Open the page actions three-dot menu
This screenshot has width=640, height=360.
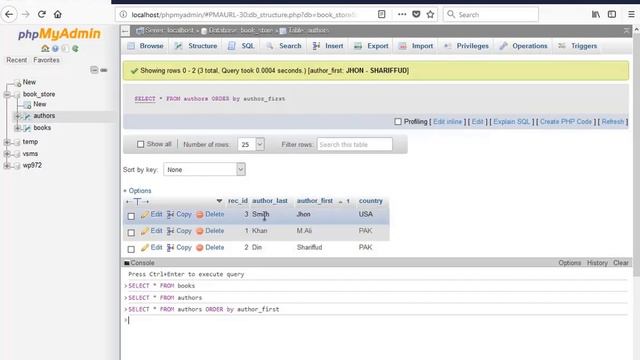coord(402,14)
